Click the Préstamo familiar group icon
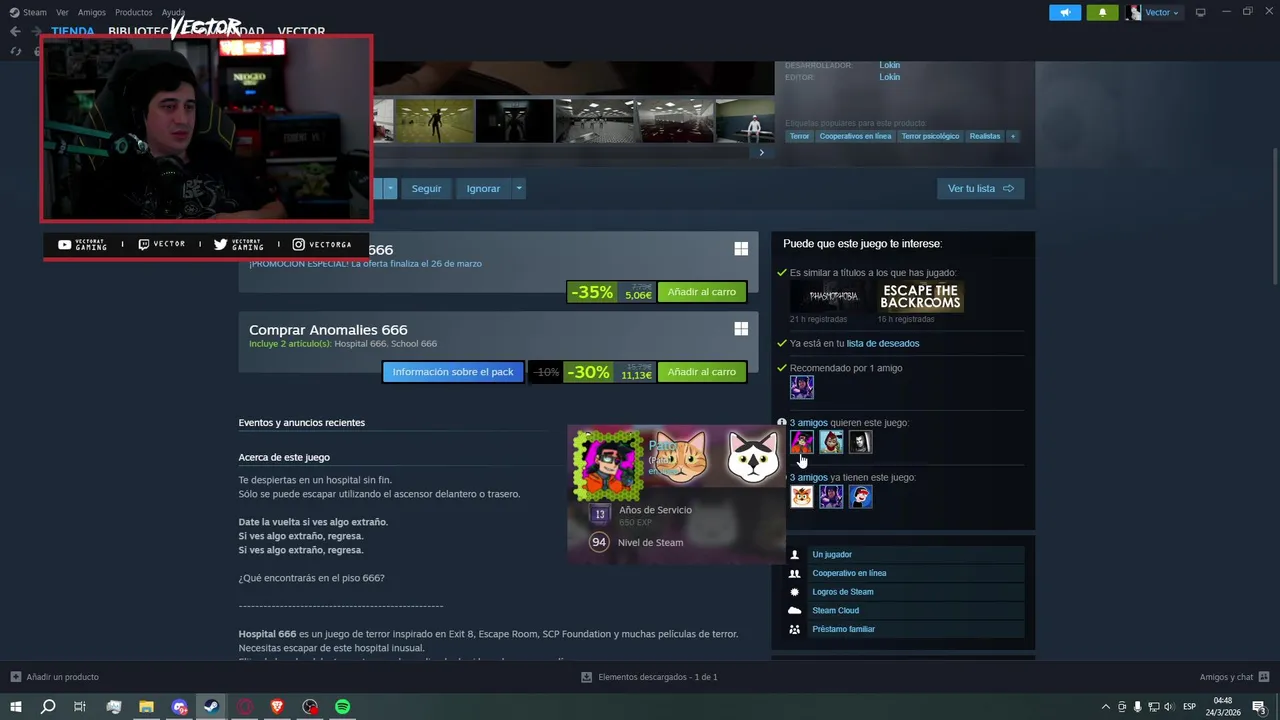Screen dimensions: 1280x720 pos(795,629)
